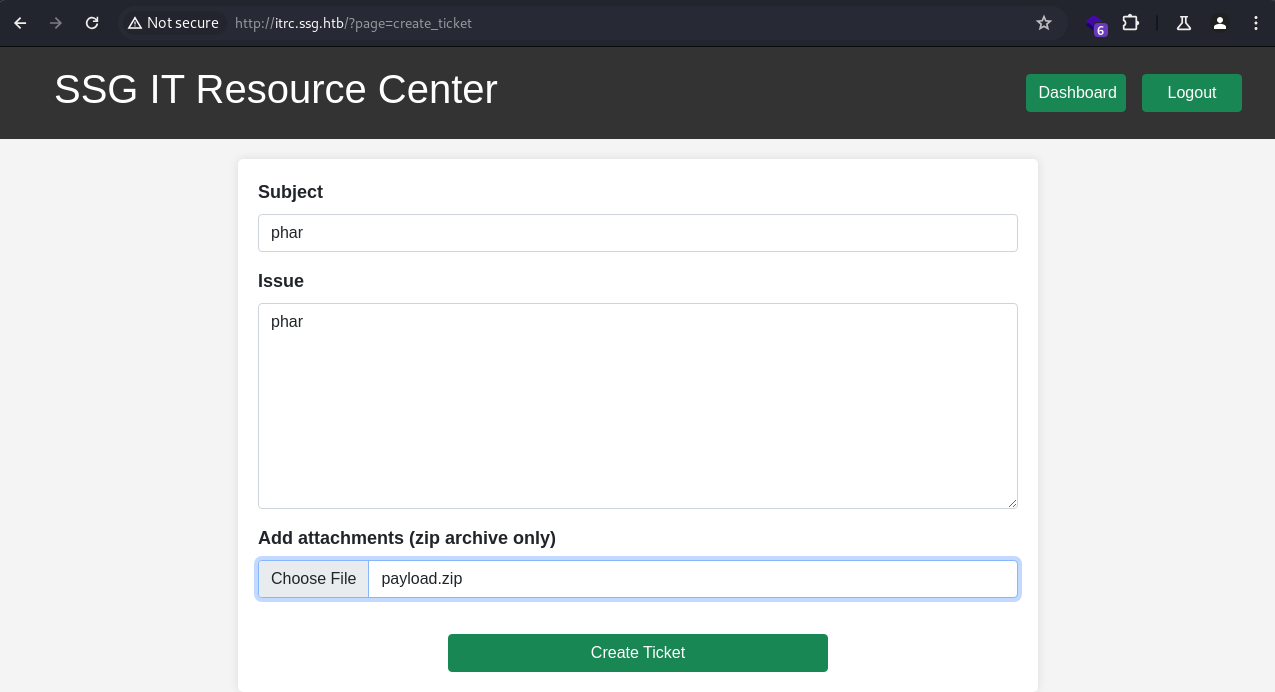
Task: Click the Subject label
Action: (x=290, y=192)
